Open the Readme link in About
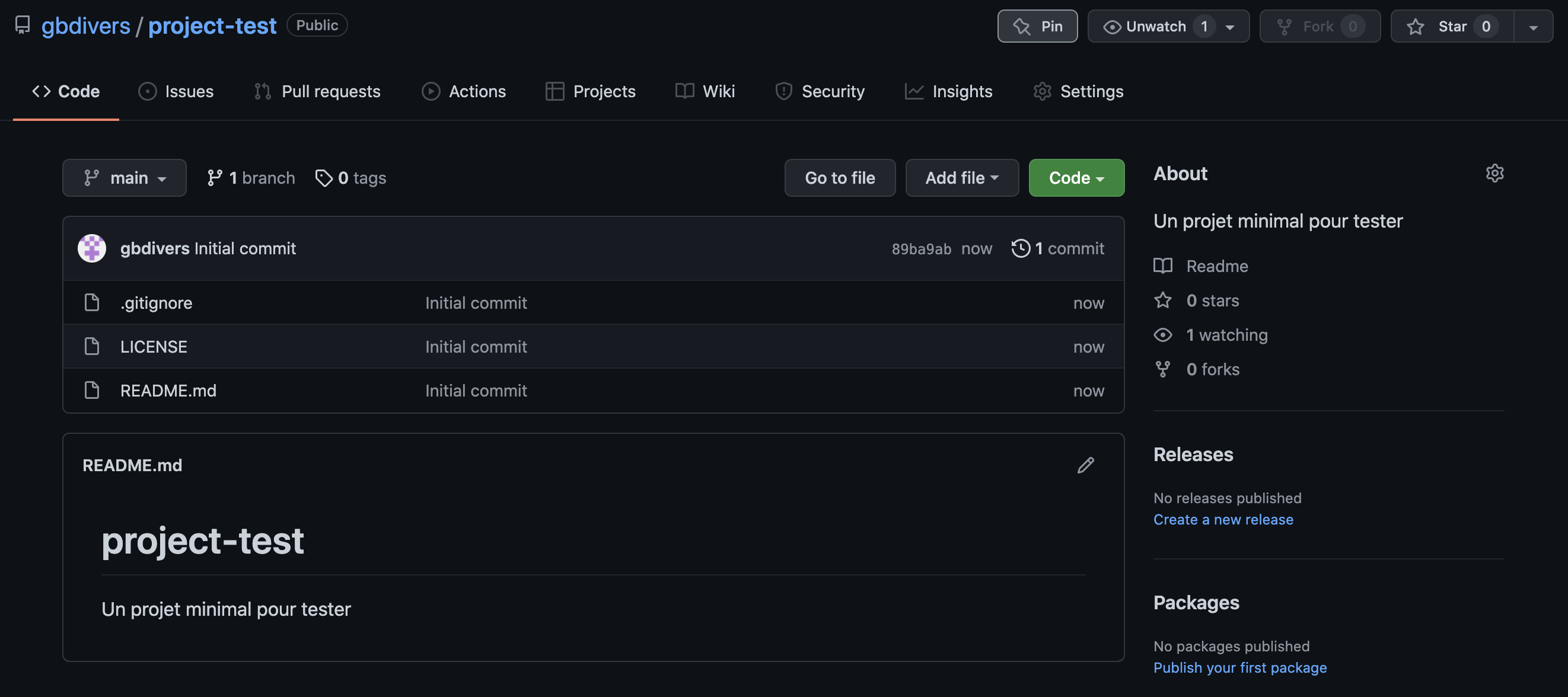This screenshot has width=1568, height=697. [x=1201, y=266]
